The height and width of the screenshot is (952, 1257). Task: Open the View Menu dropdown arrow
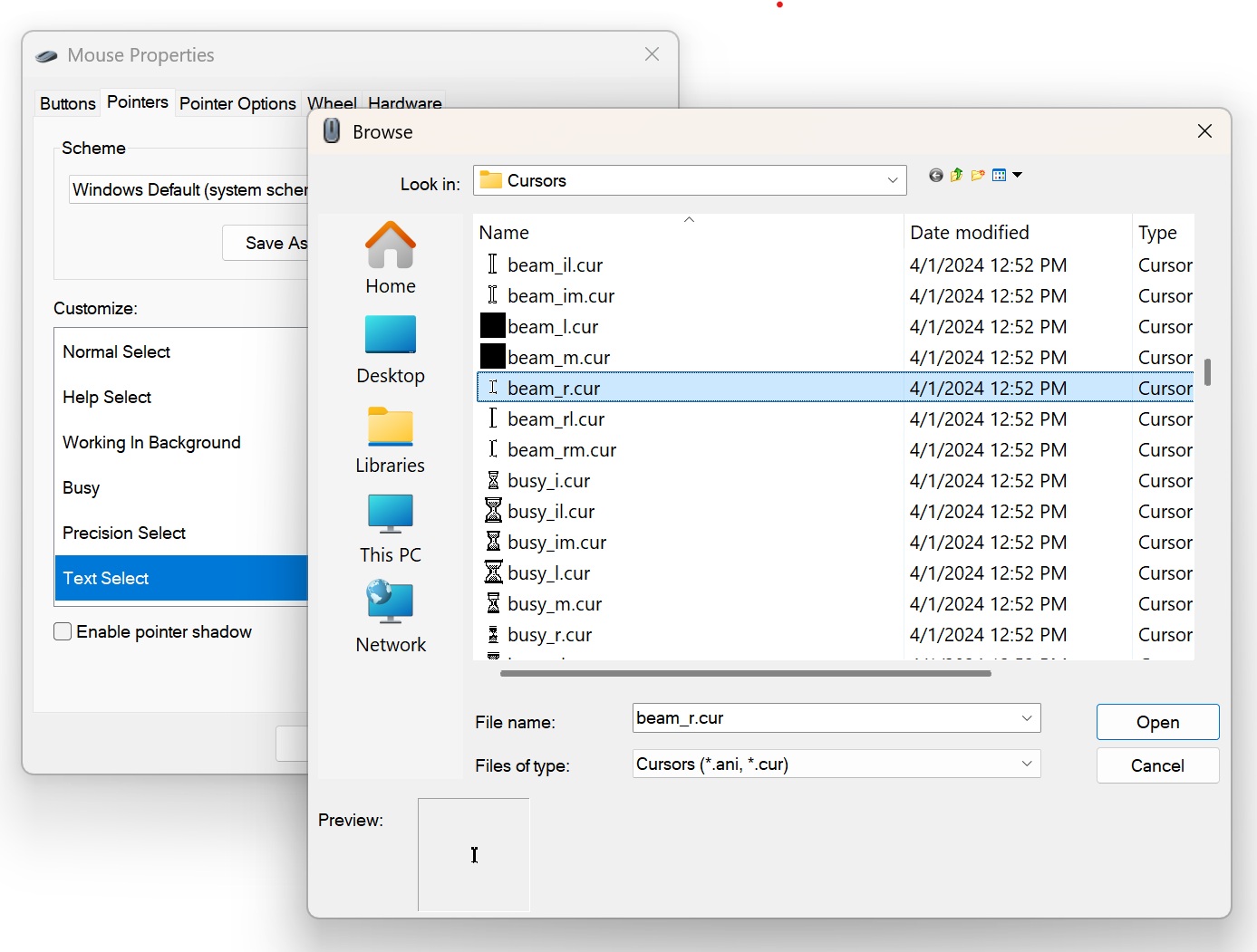pos(1017,175)
